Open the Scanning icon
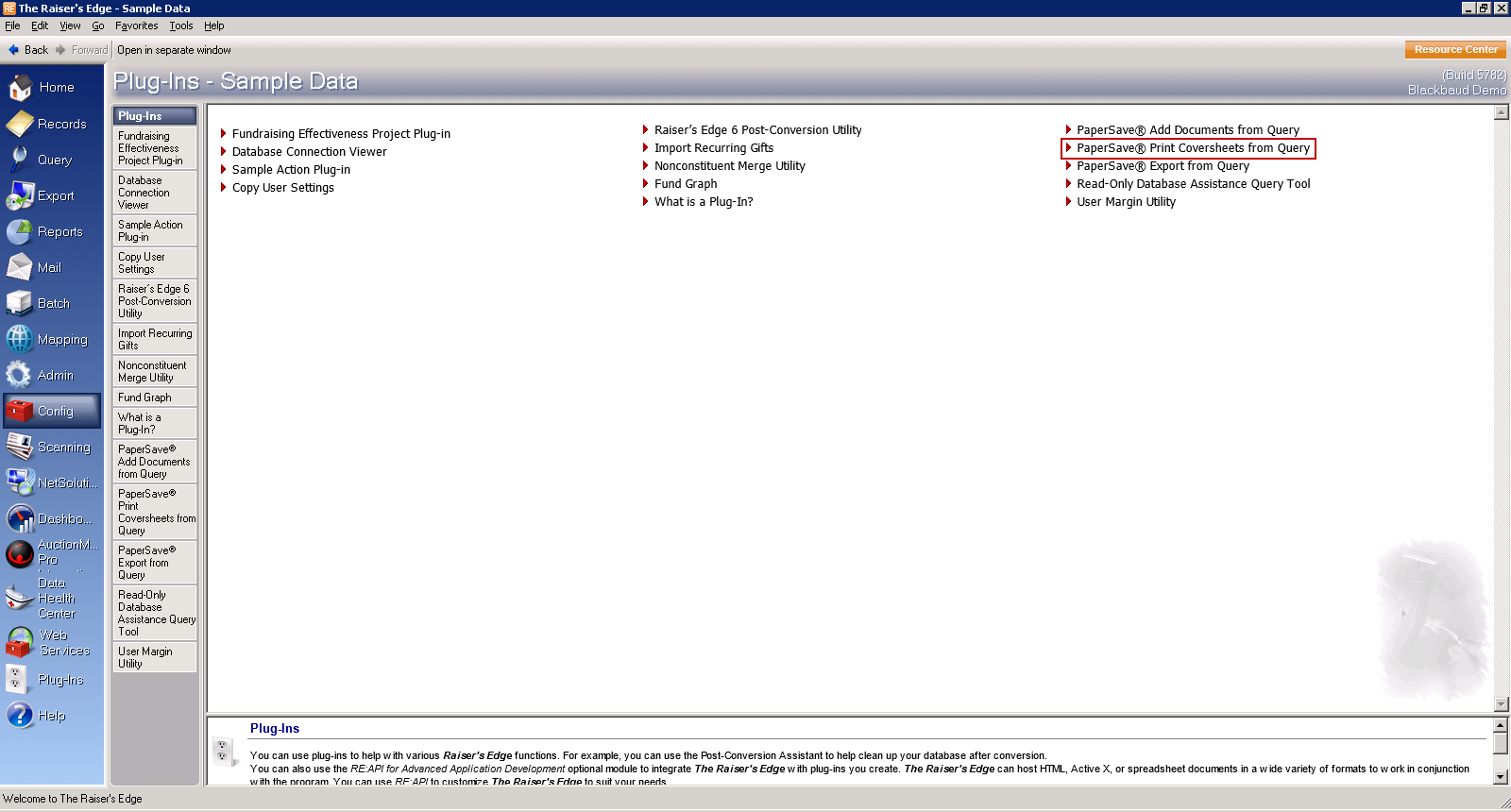Image resolution: width=1511 pixels, height=812 pixels. [x=20, y=447]
